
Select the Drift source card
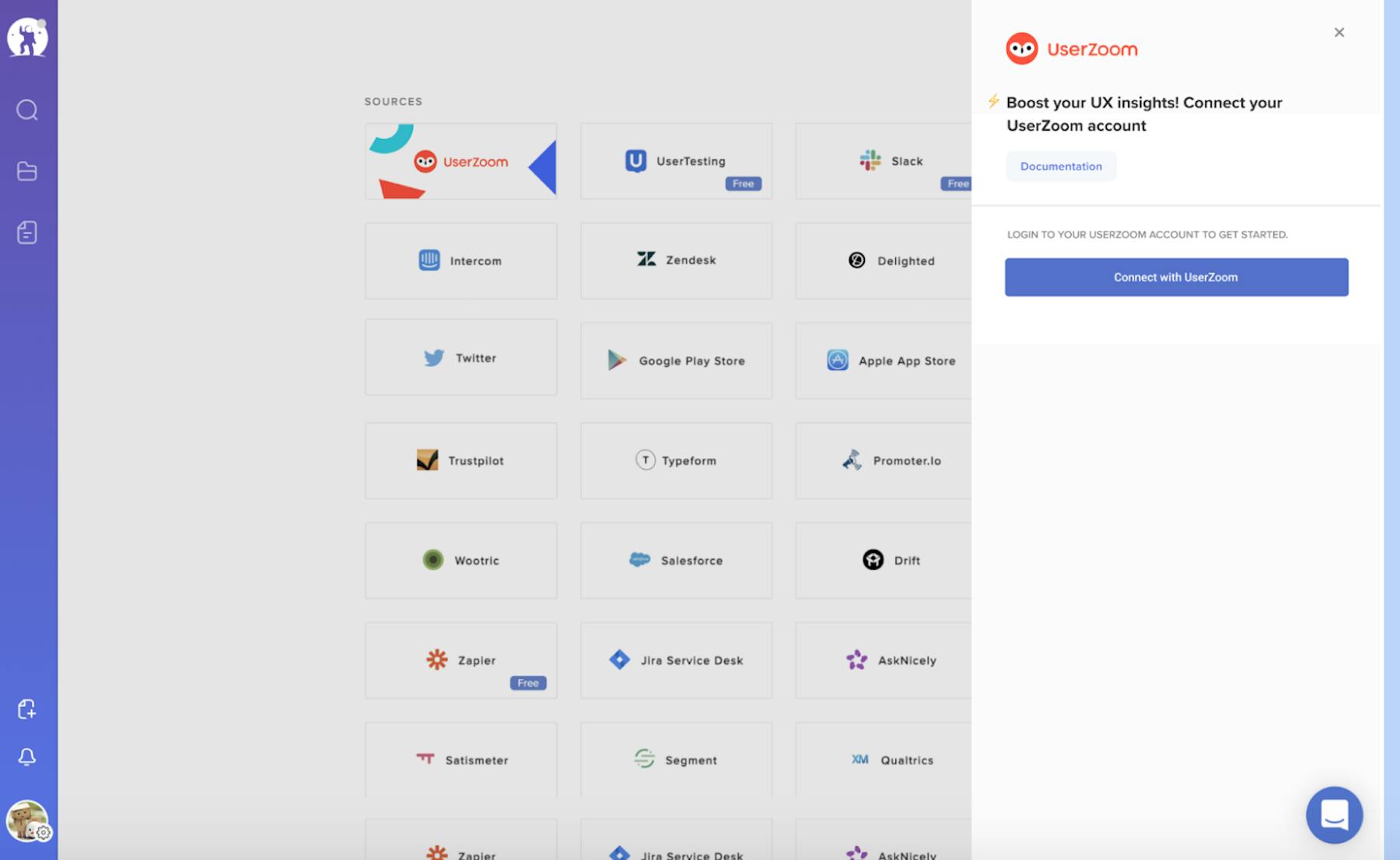click(x=884, y=560)
